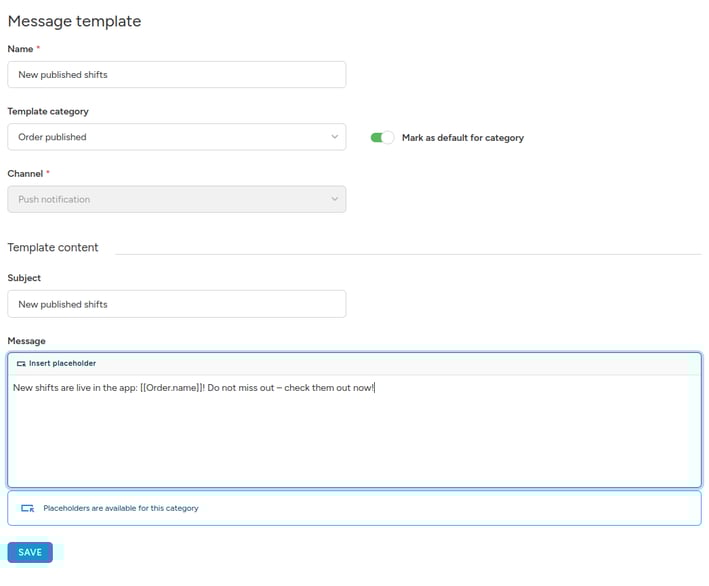The height and width of the screenshot is (586, 709).
Task: Click into the Subject text field
Action: coord(176,304)
